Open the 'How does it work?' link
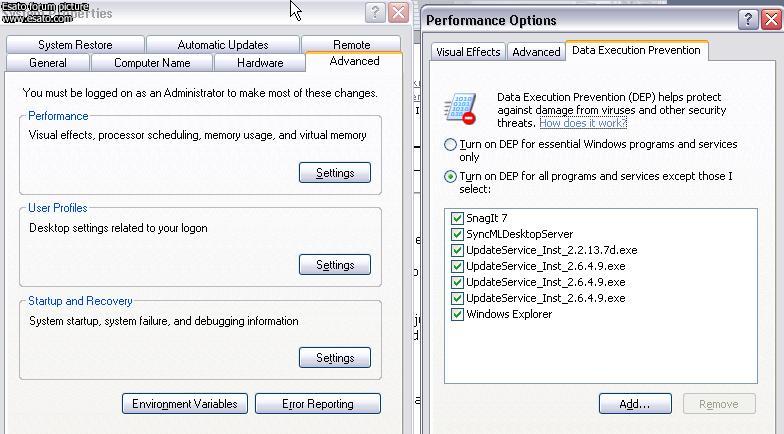Viewport: 784px width, 434px height. click(583, 123)
